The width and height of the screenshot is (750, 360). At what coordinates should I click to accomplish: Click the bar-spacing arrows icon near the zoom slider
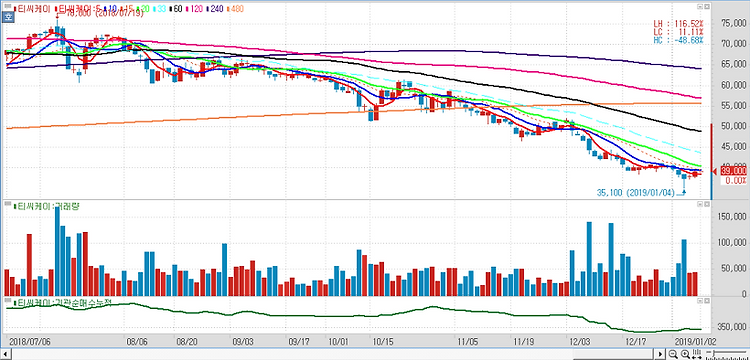coord(697,354)
